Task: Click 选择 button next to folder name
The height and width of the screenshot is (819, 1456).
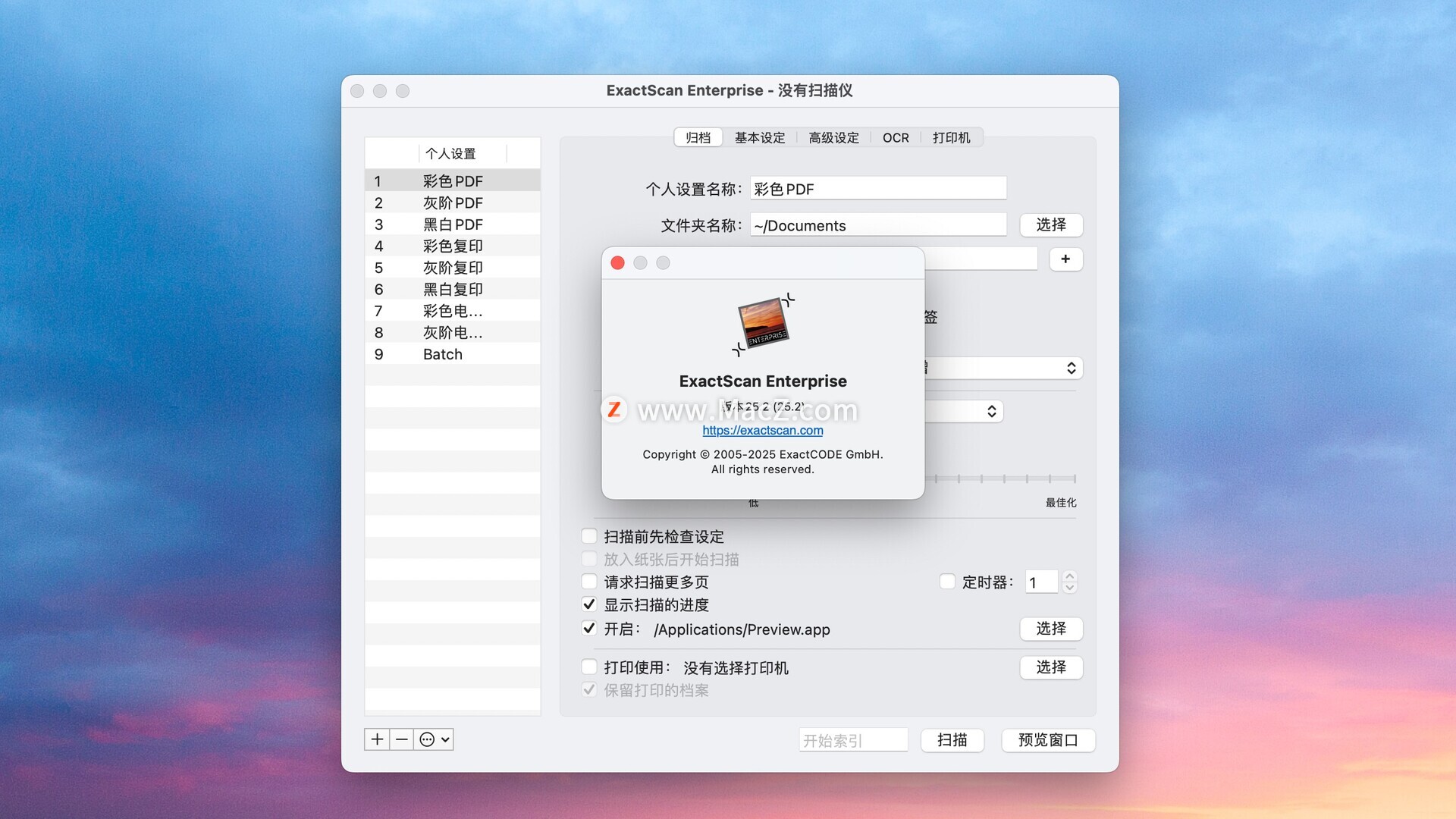Action: tap(1051, 225)
